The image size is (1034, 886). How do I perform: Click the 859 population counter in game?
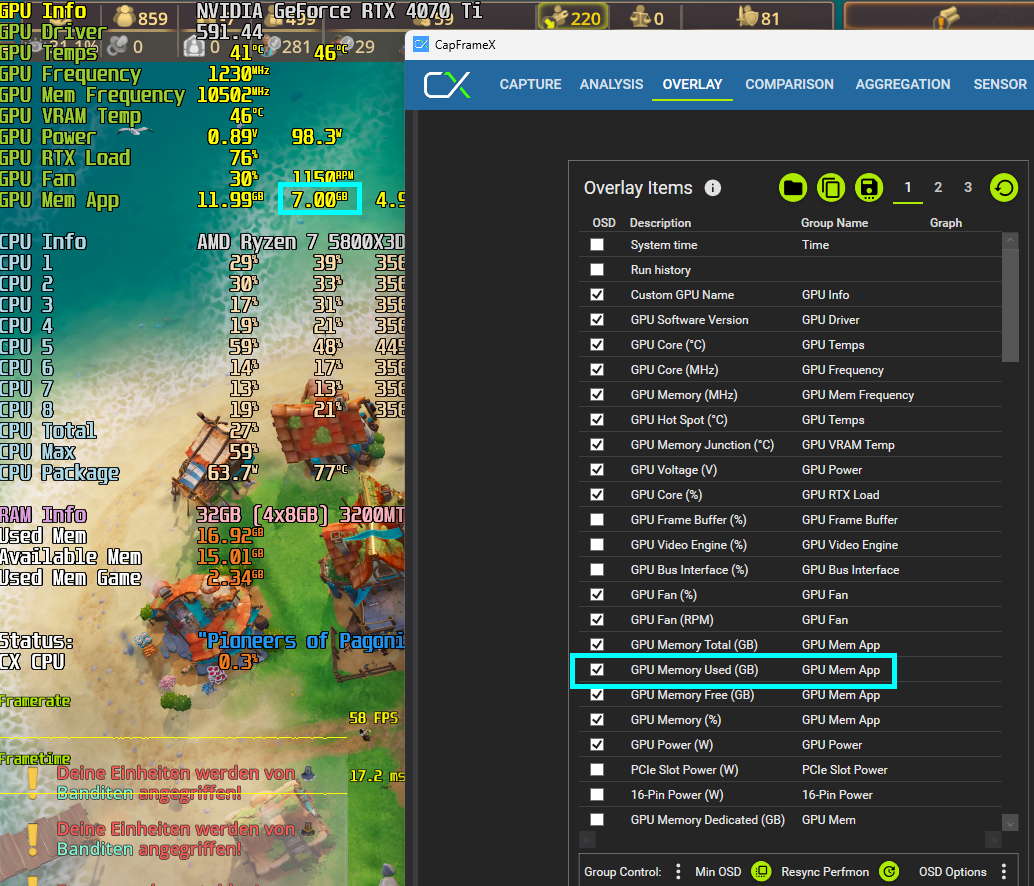[140, 16]
